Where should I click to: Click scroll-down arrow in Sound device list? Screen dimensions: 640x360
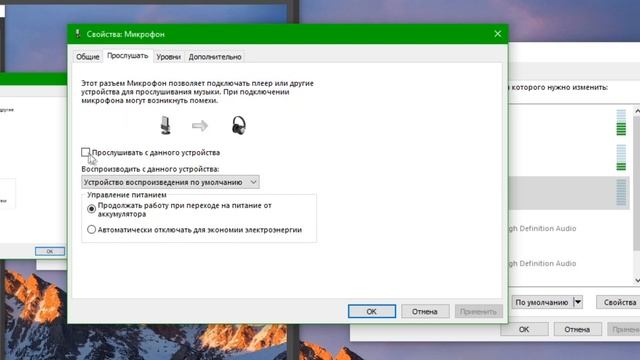(637, 280)
